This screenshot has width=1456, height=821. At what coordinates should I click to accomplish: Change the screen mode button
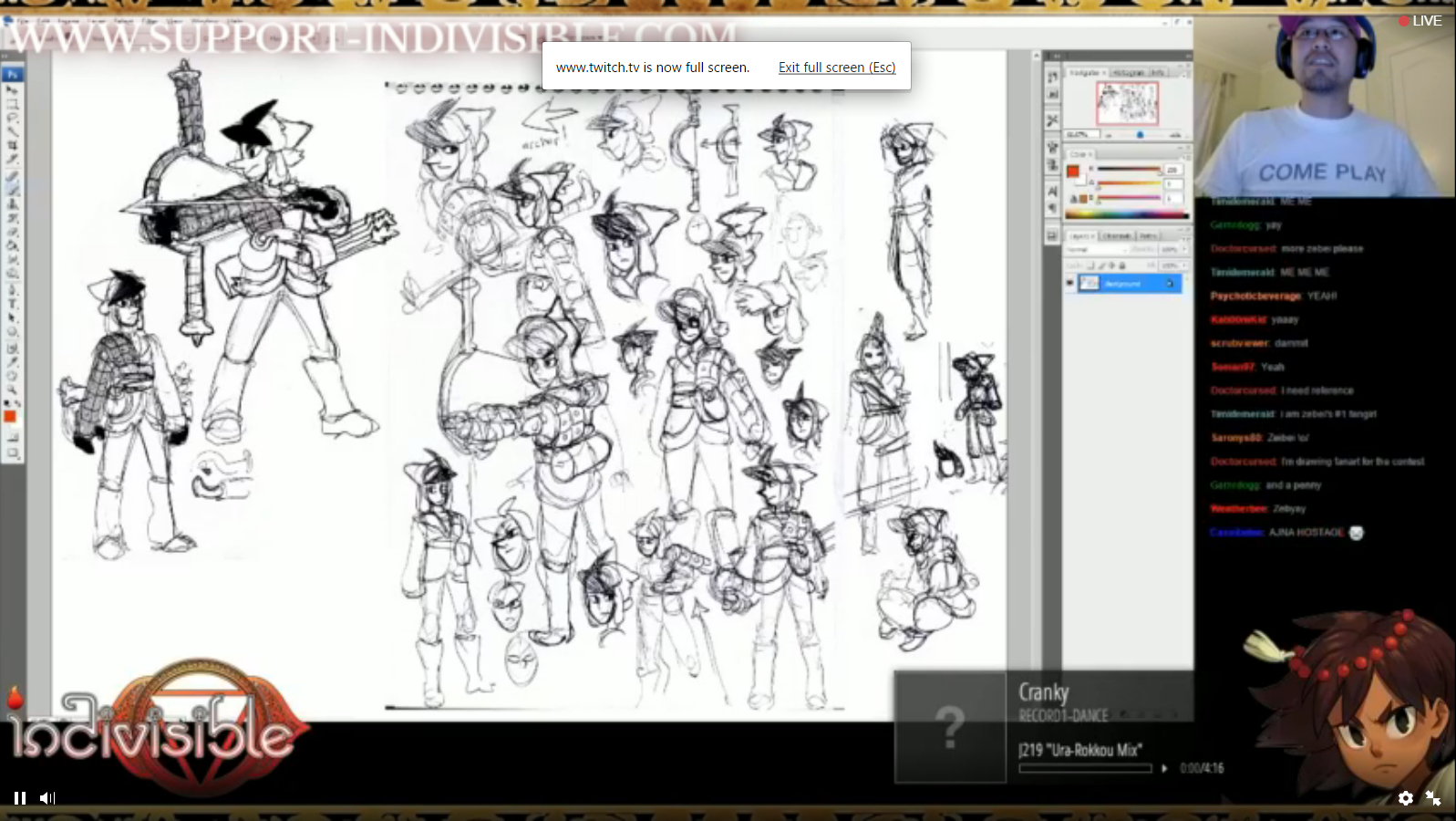12,452
